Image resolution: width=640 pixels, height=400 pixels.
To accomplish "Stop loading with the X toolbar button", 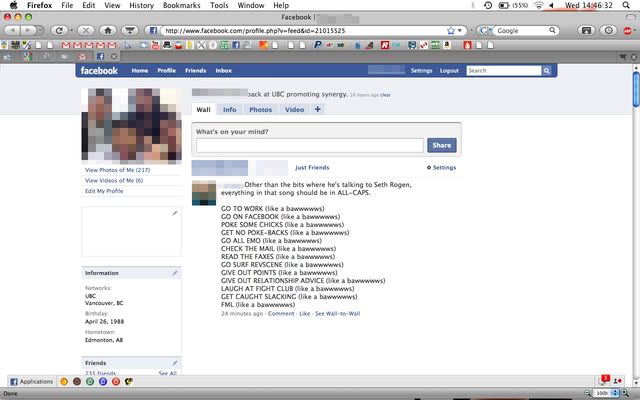I will pyautogui.click(x=86, y=30).
